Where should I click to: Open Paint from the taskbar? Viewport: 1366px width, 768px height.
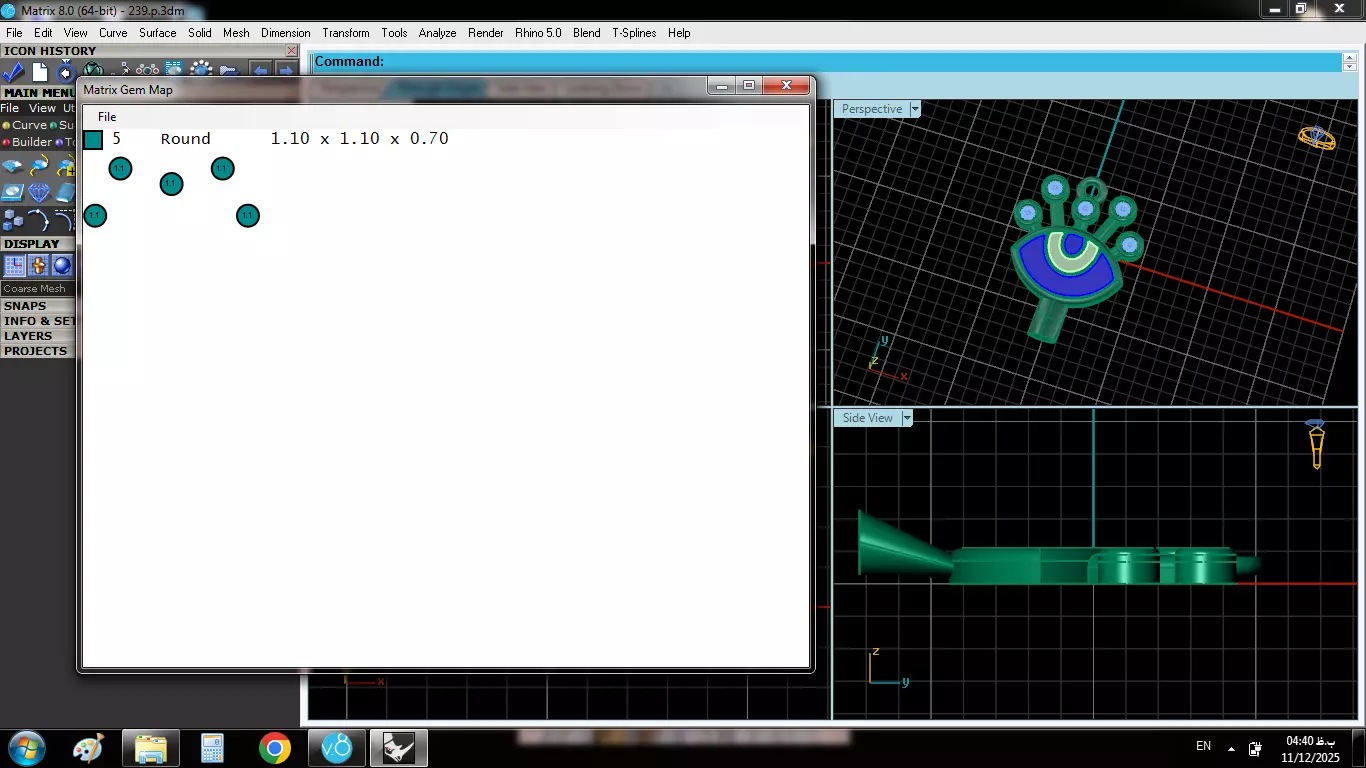[89, 748]
